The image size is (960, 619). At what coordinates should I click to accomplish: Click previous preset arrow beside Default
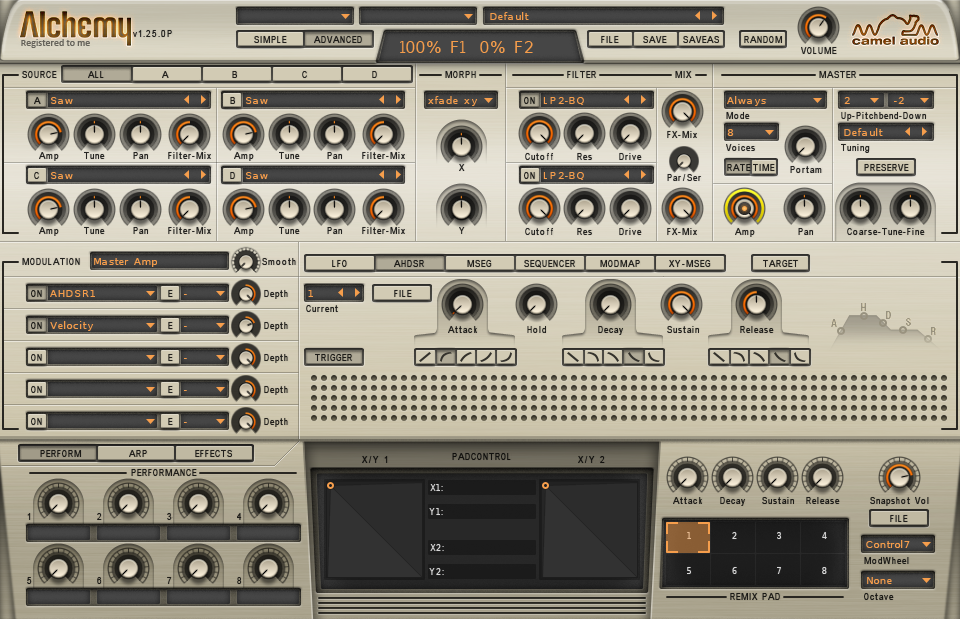697,16
